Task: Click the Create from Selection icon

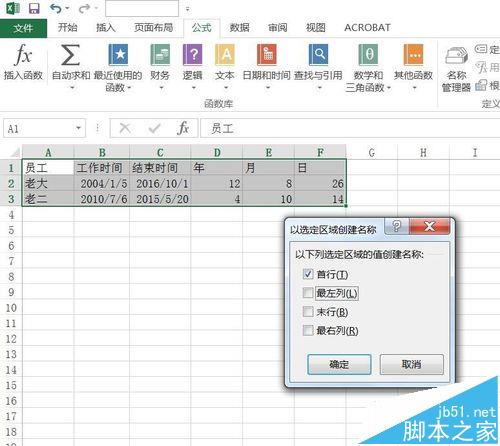Action: 481,85
